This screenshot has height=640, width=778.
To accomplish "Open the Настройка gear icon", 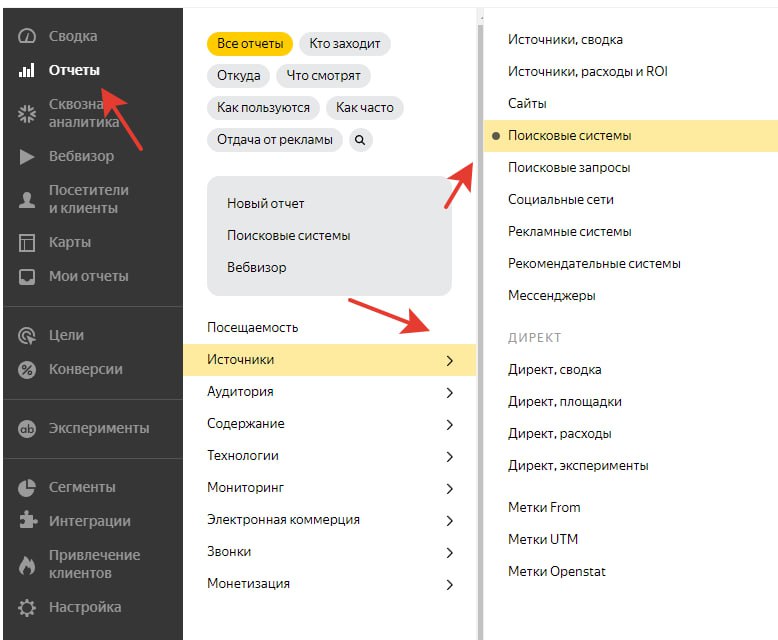I will pyautogui.click(x=27, y=607).
